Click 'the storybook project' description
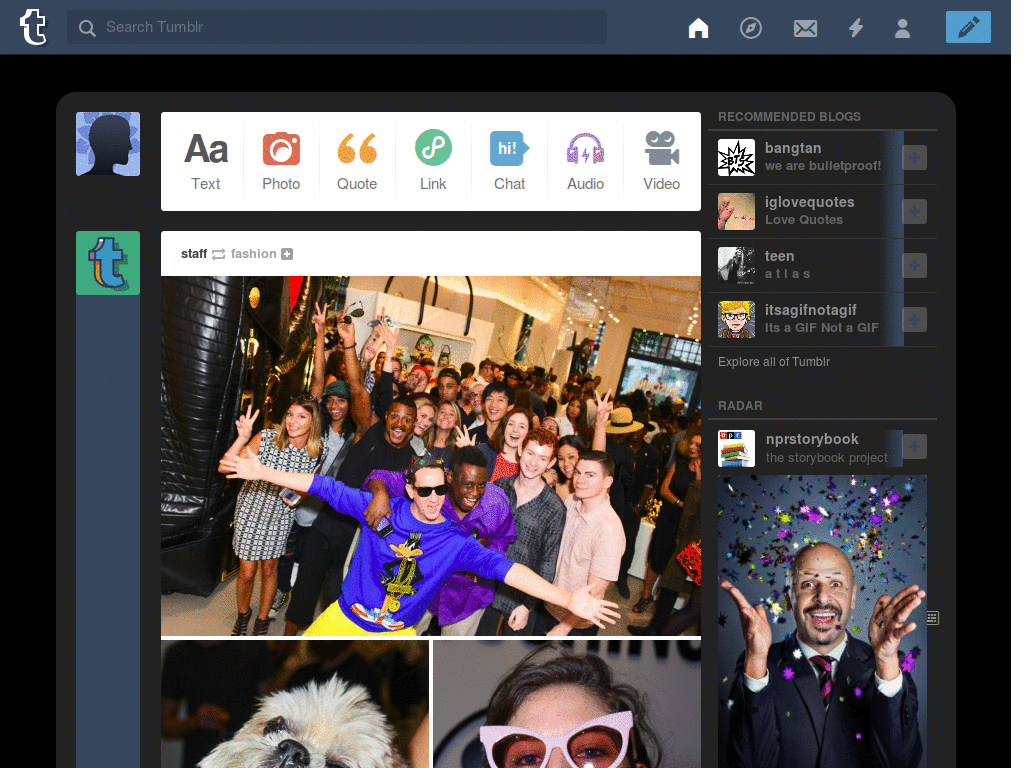This screenshot has height=768, width=1024. point(826,458)
